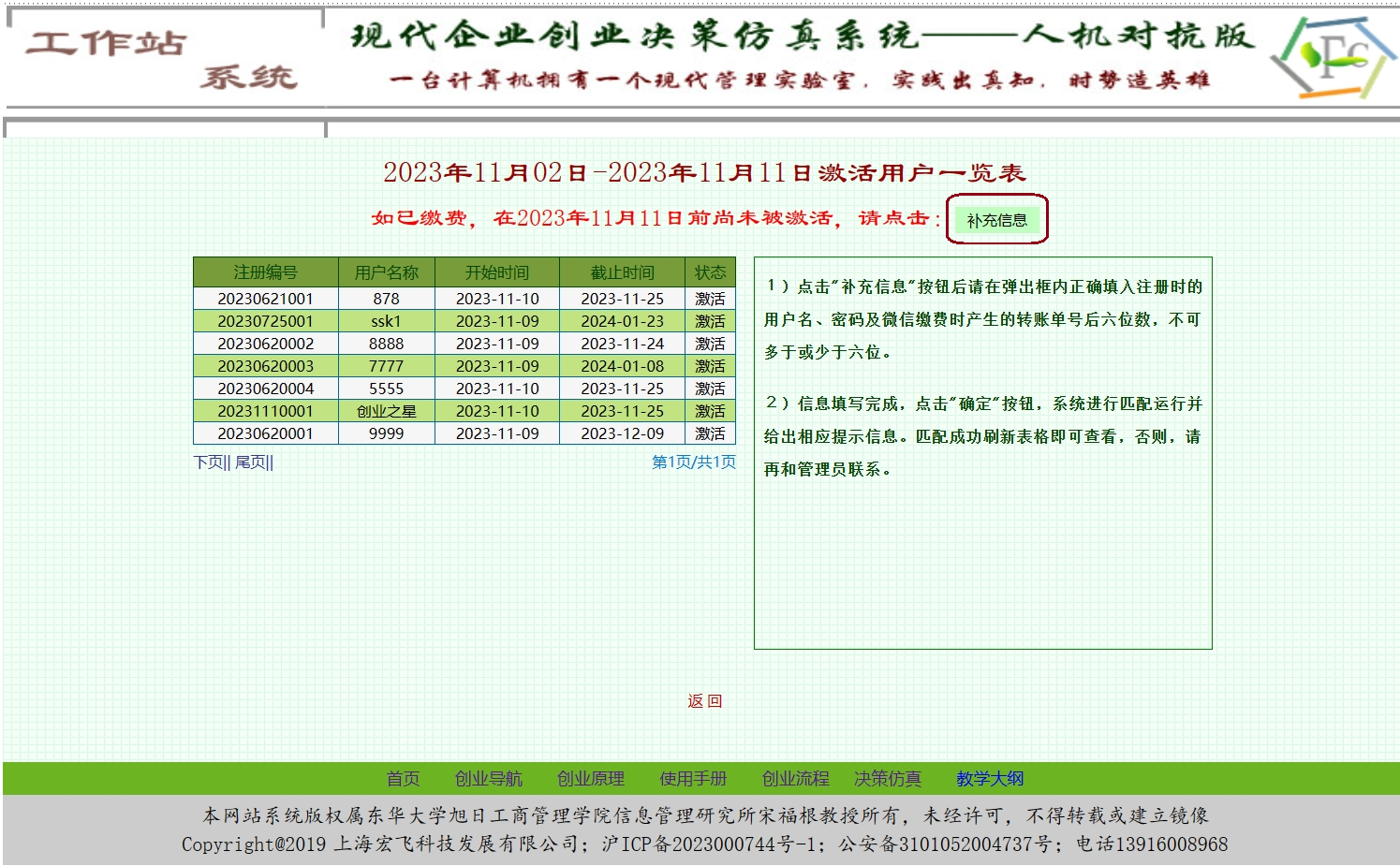Viewport: 1400px width, 866px height.
Task: Click registration number 20230725001
Action: coord(265,321)
